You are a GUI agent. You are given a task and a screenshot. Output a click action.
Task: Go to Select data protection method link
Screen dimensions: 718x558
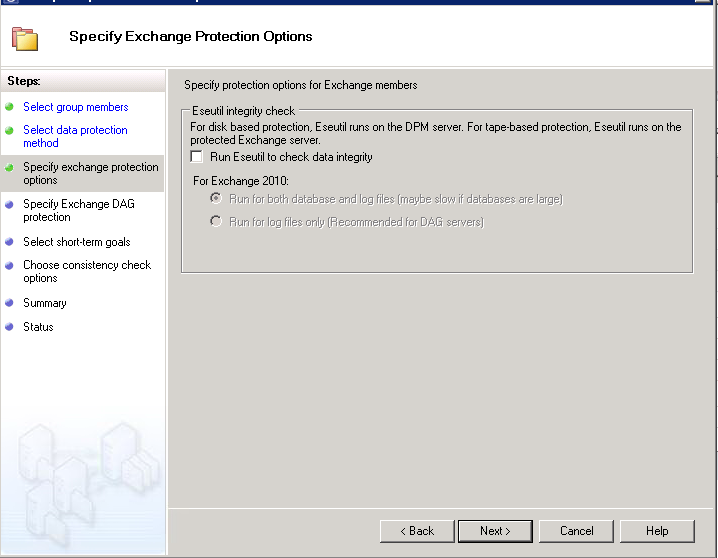tap(75, 136)
